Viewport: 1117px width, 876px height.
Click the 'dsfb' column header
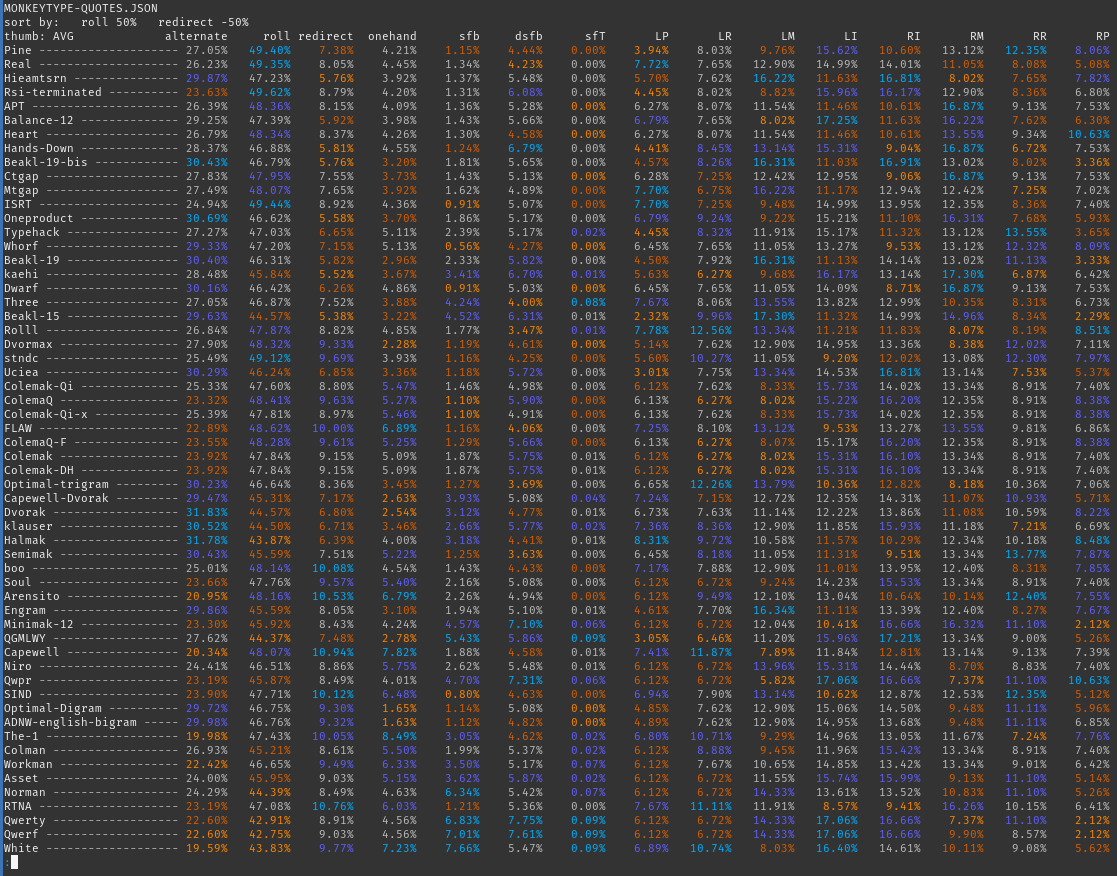point(529,36)
